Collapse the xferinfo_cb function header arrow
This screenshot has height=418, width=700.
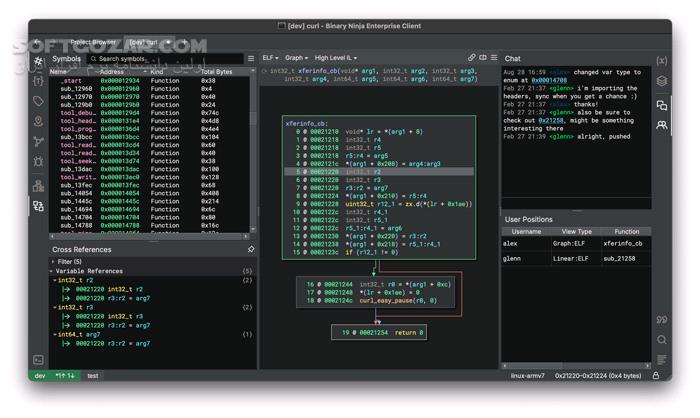pos(264,71)
